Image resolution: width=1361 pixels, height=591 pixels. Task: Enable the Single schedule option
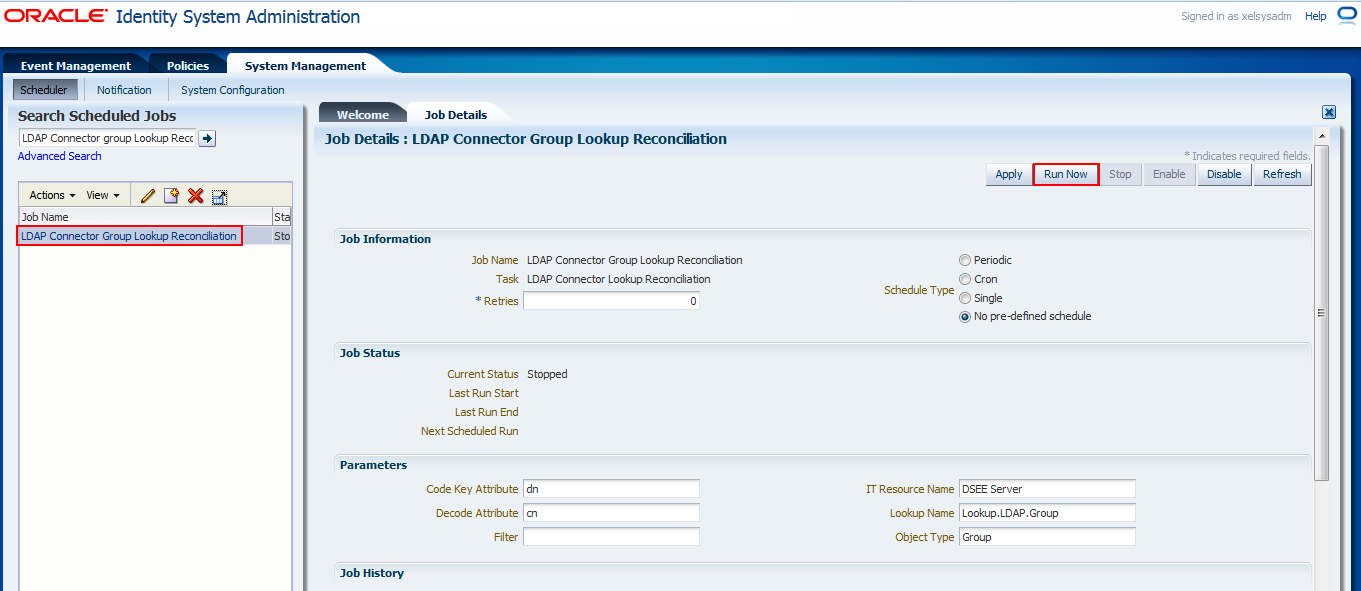click(x=964, y=298)
